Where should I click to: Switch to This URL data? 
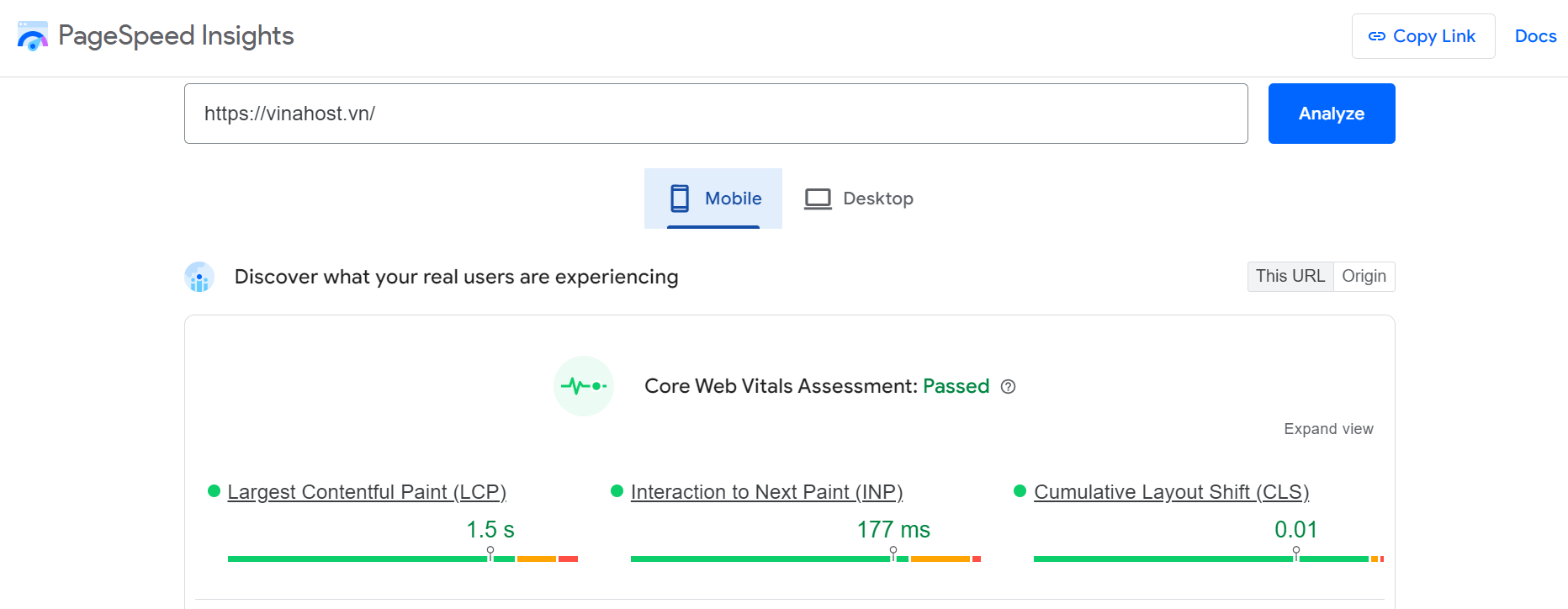click(x=1290, y=276)
